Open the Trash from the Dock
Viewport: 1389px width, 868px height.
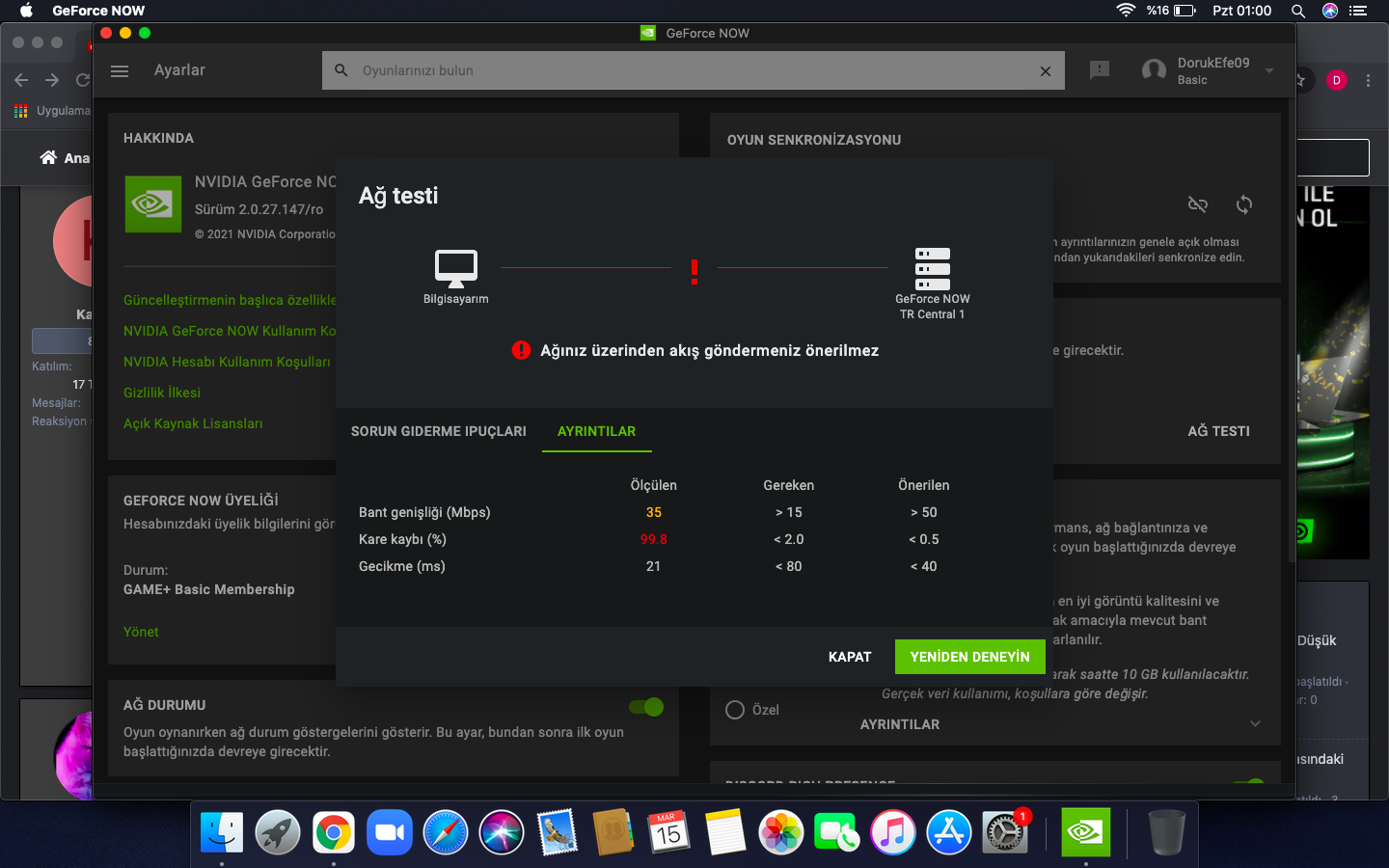1166,831
